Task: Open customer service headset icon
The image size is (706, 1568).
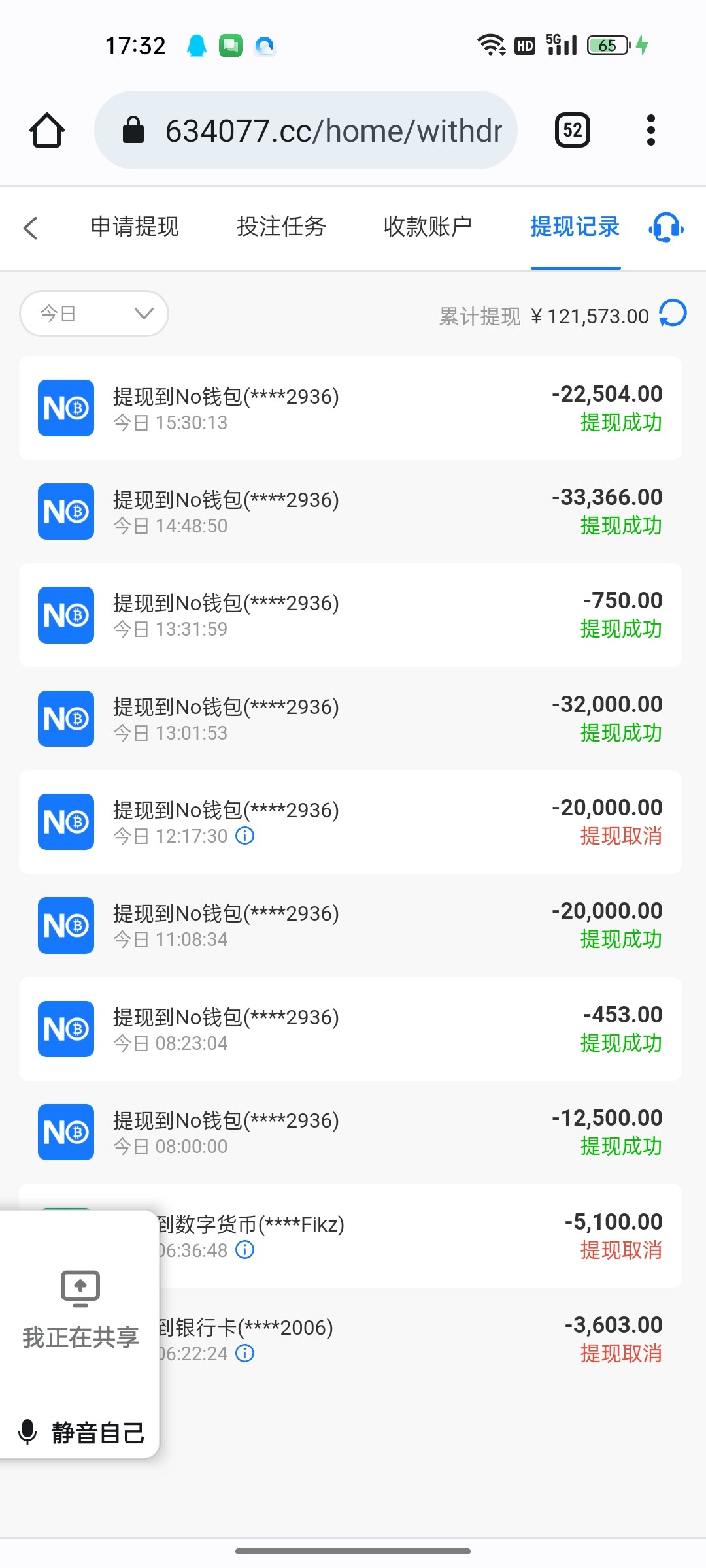Action: 666,227
